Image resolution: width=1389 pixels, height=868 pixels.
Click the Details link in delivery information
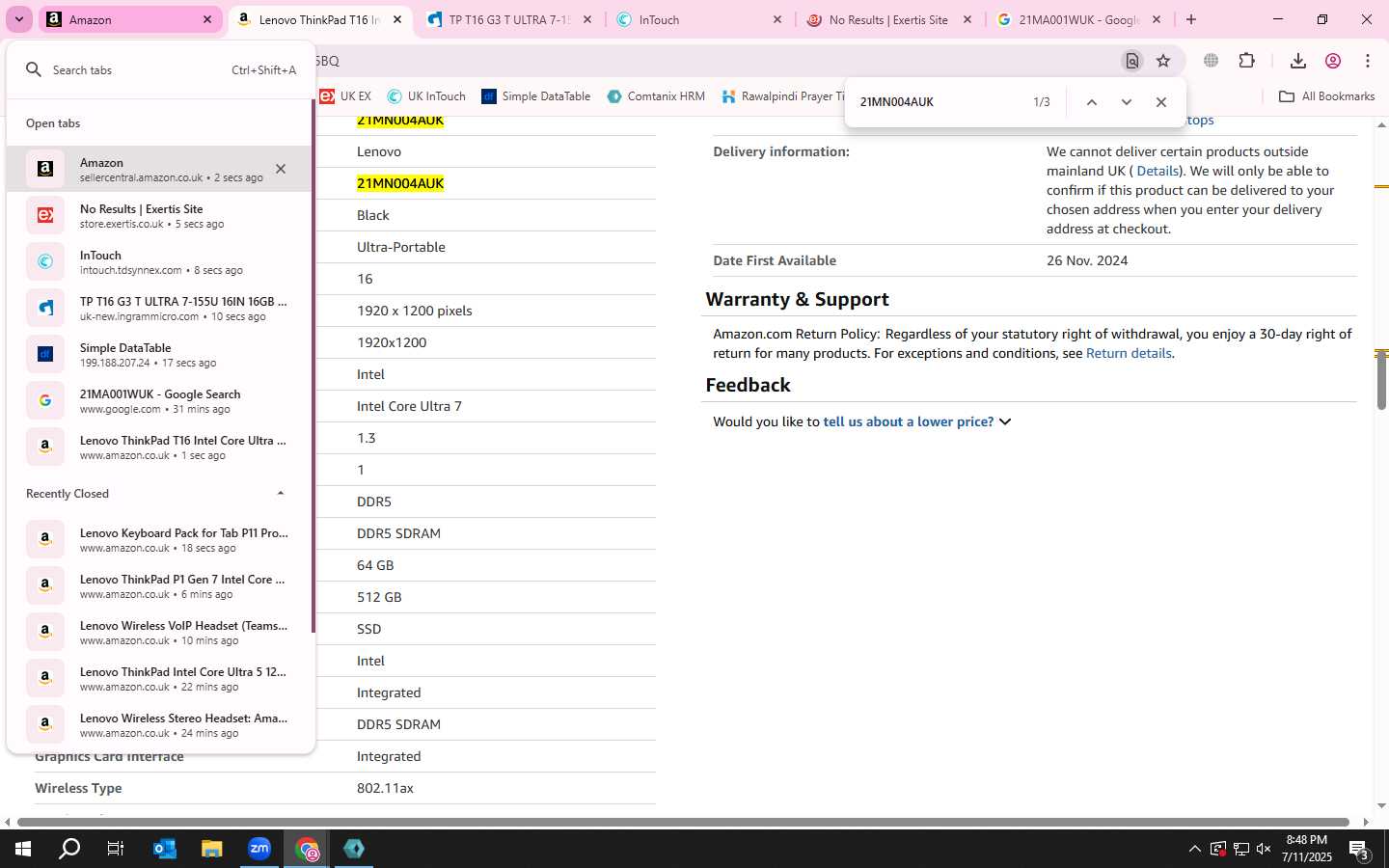tap(1157, 171)
